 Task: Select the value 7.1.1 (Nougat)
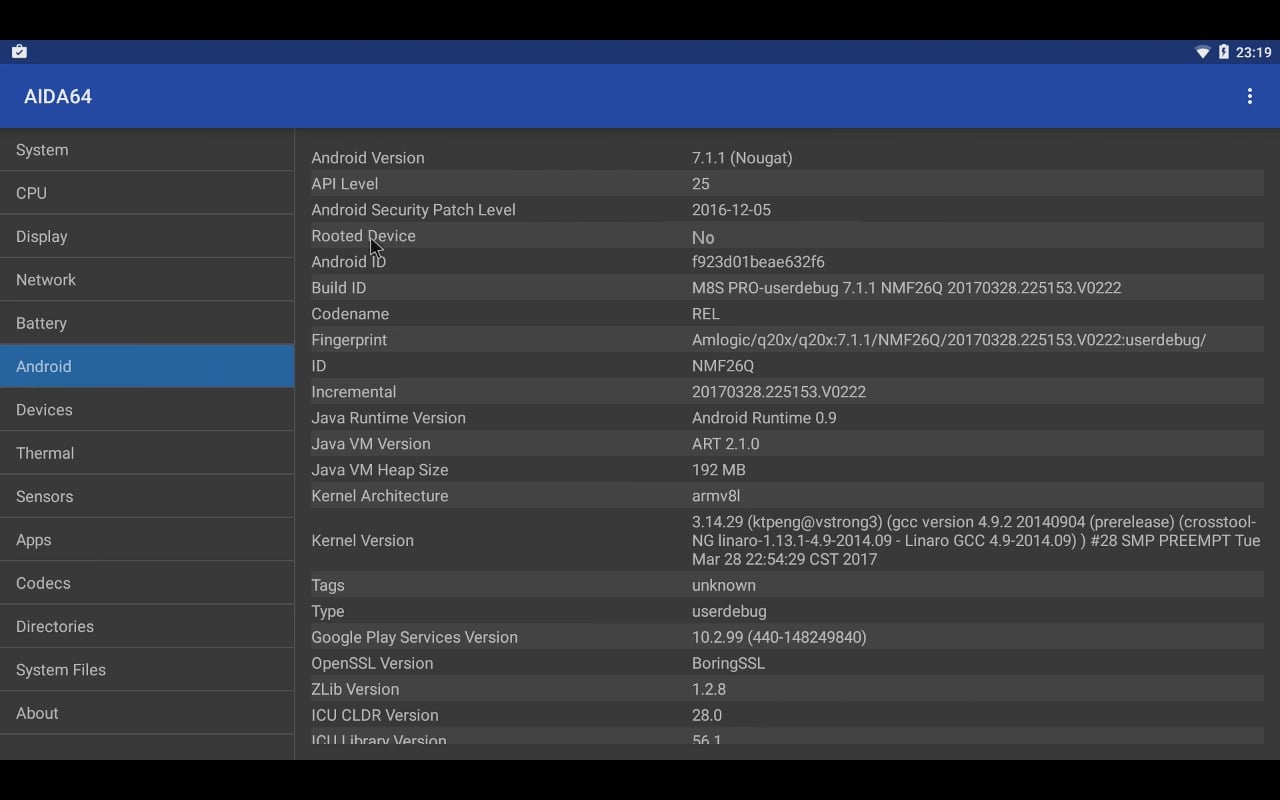(x=742, y=158)
